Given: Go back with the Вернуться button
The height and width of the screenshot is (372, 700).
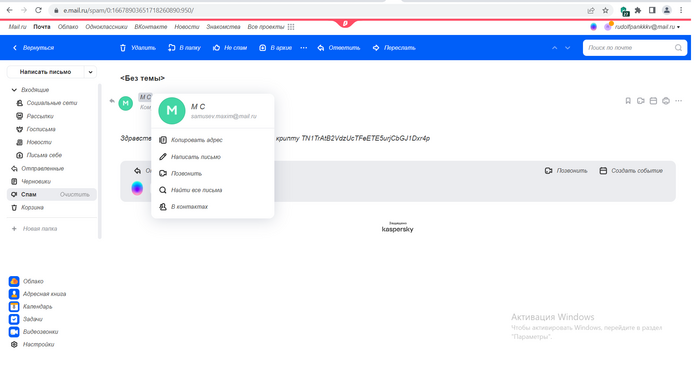Looking at the screenshot, I should tap(33, 48).
